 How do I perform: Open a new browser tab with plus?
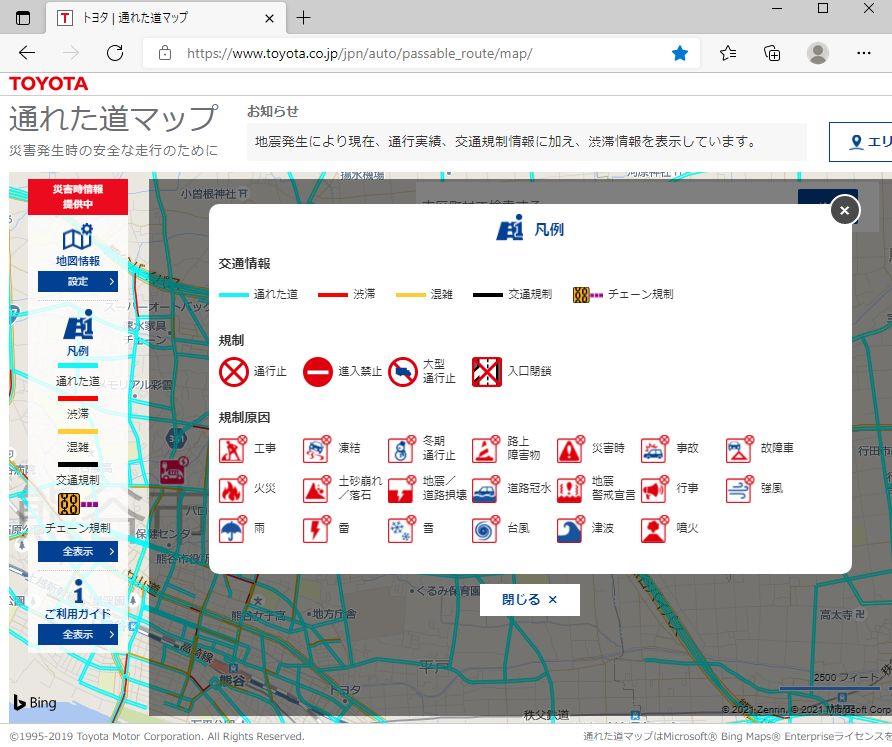(304, 18)
